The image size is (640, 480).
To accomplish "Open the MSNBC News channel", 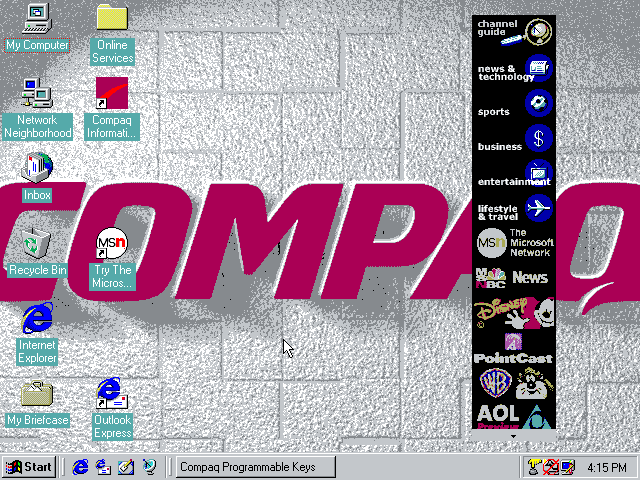I will coord(514,278).
